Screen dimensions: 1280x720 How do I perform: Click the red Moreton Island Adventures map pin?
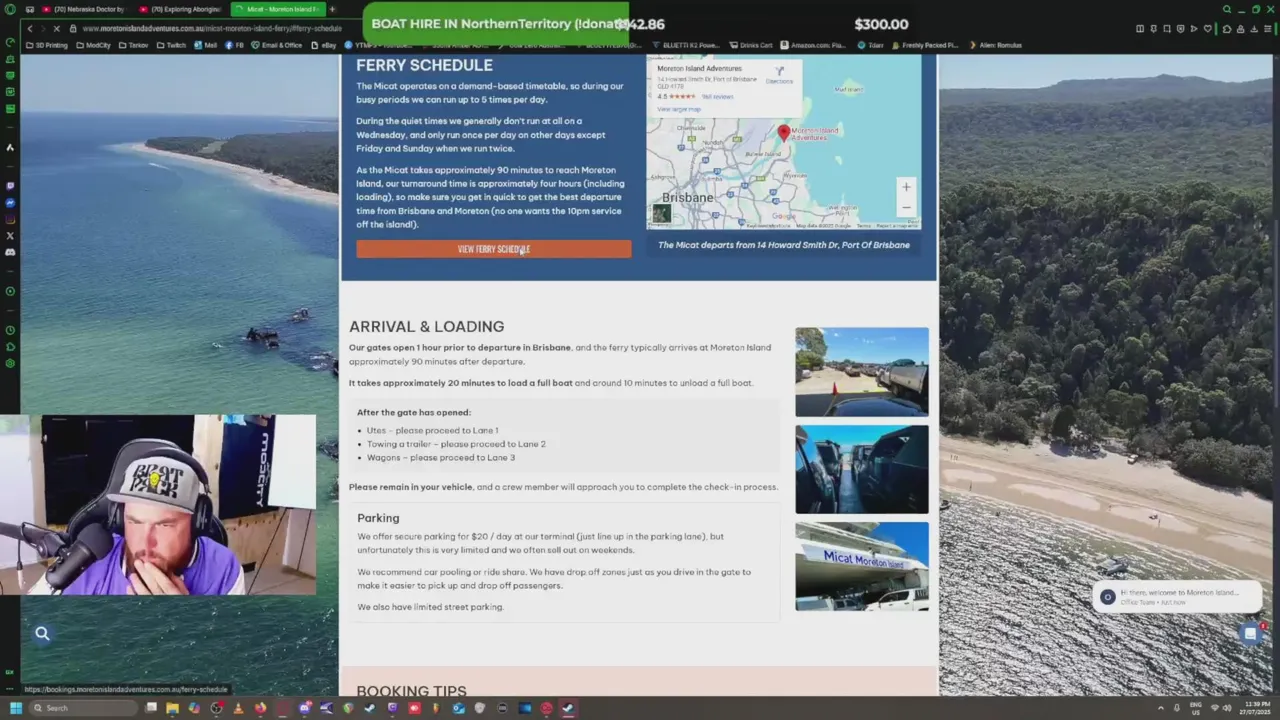coord(784,133)
